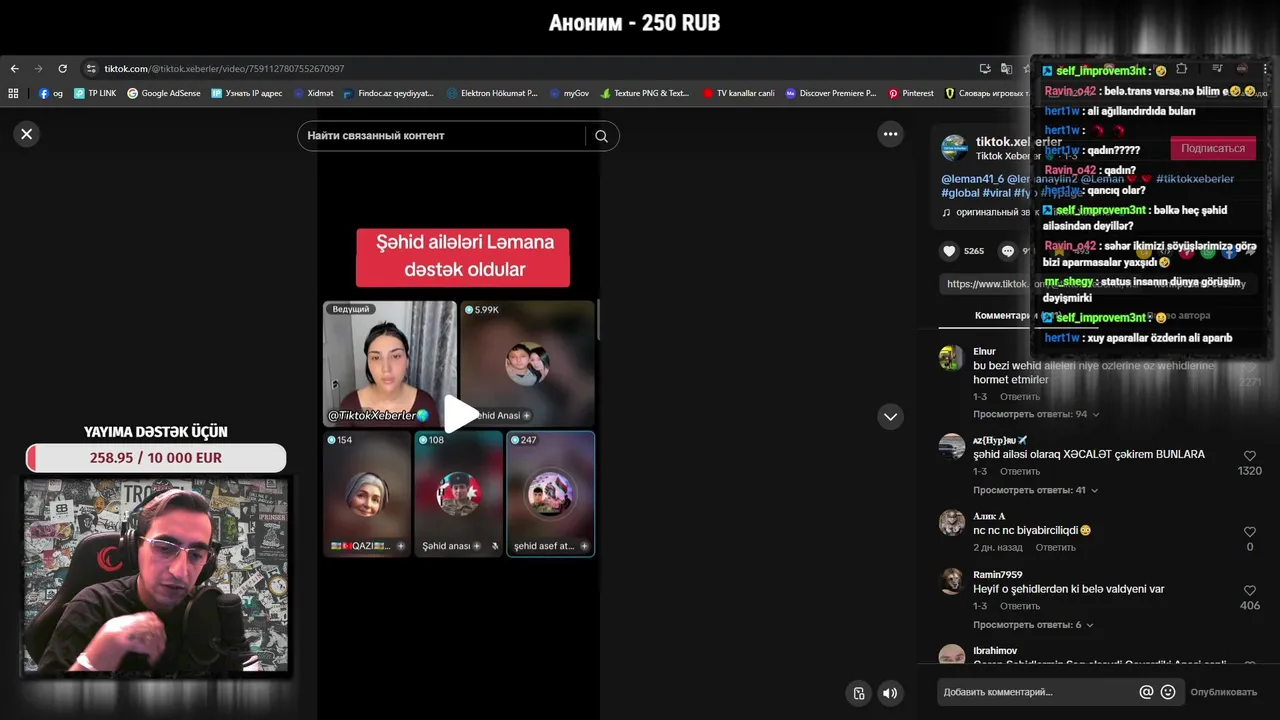Toggle the auto-scroll icon beside volume
This screenshot has width=1280, height=720.
858,693
